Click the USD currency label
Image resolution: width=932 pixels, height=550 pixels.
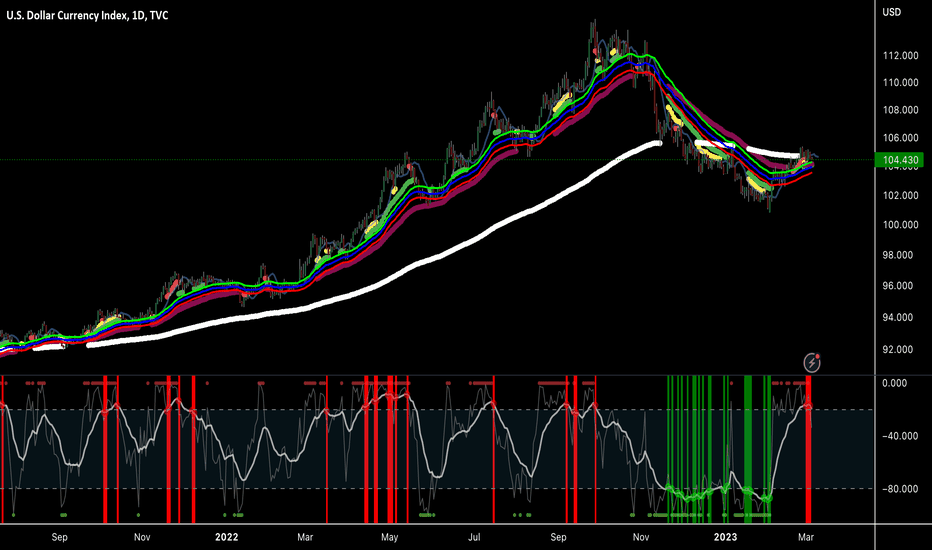click(x=891, y=12)
